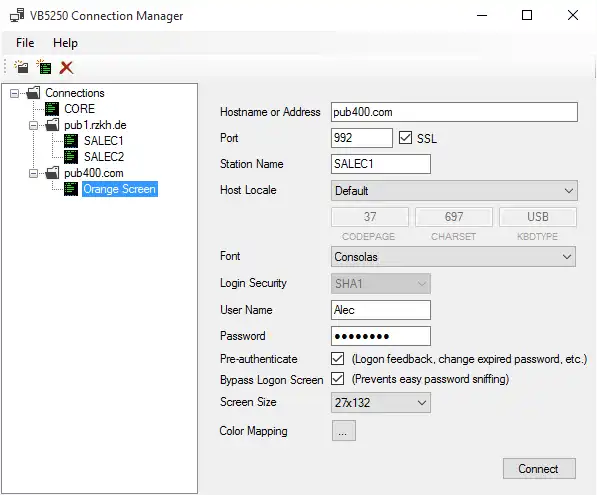Click the CORE terminal session icon

[52, 109]
